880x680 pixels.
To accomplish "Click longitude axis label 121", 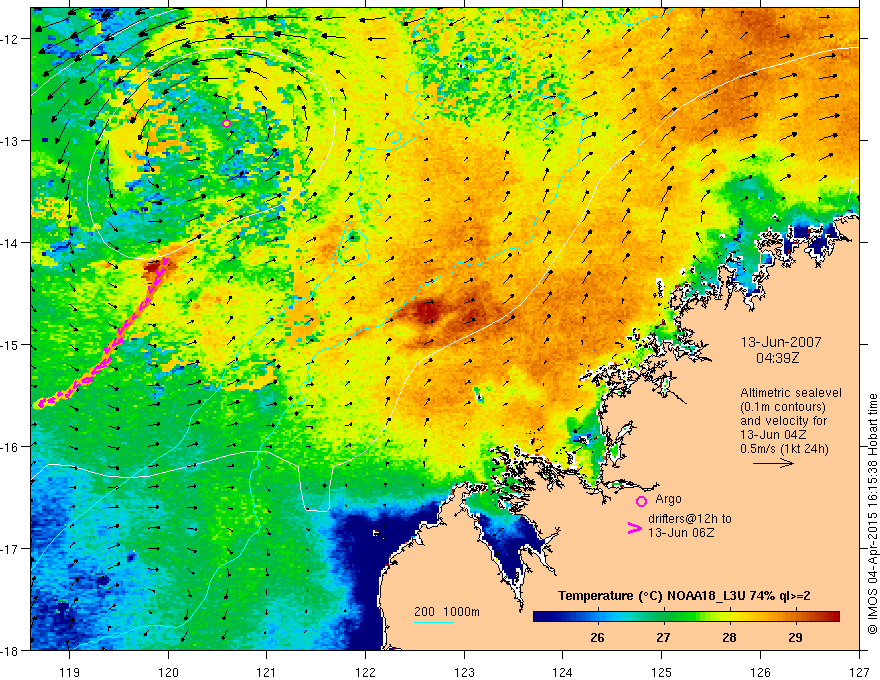I will 267,672.
